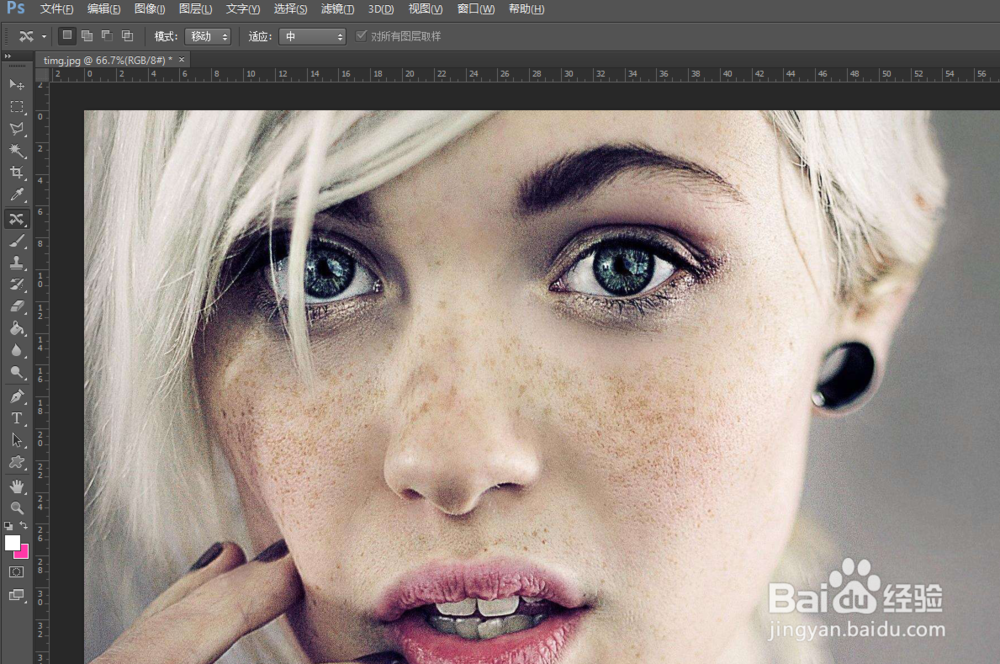The height and width of the screenshot is (664, 1000).
Task: Swap foreground and background colors
Action: coord(24,526)
